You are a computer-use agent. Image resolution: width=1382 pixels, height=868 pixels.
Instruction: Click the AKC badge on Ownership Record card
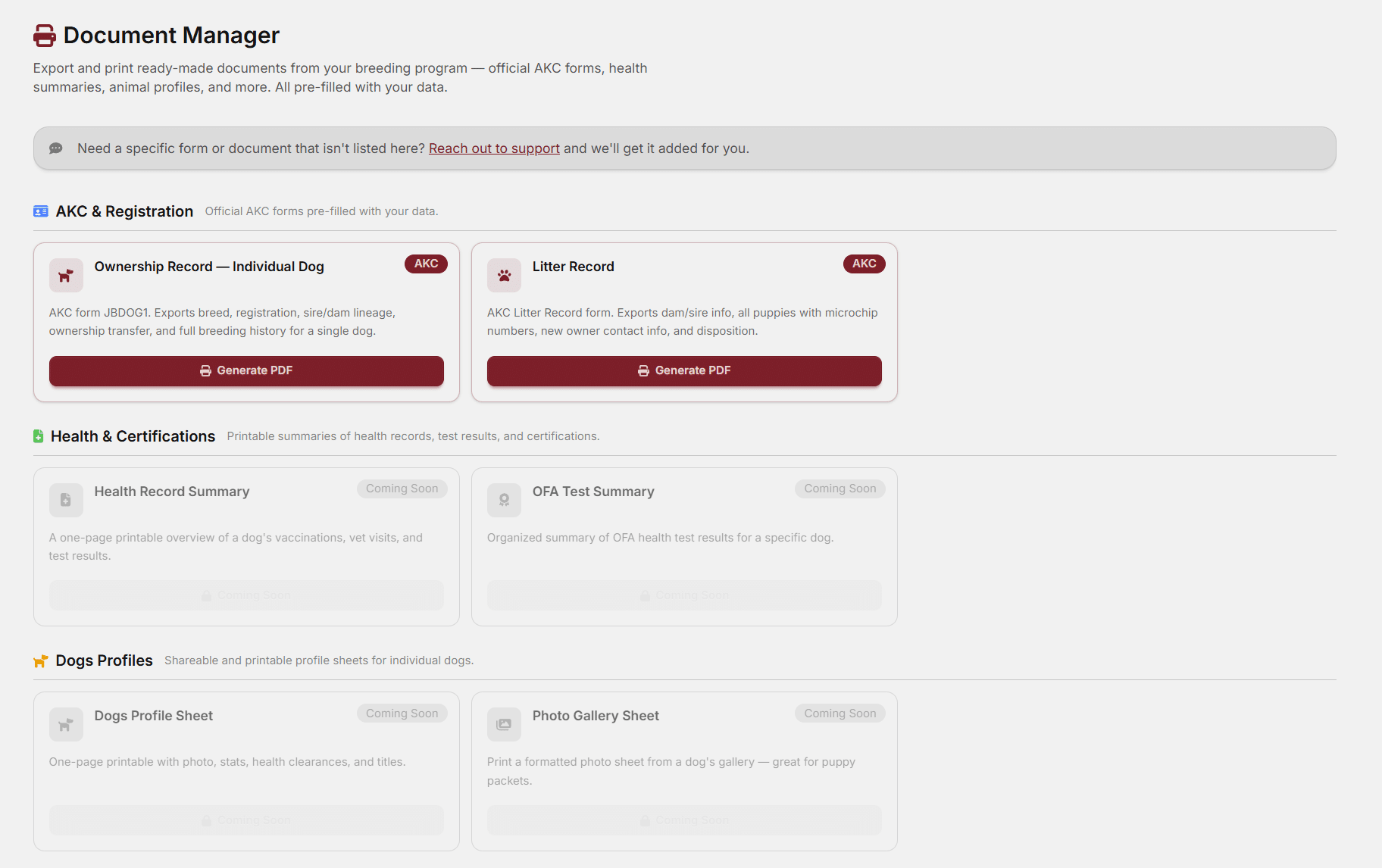tap(426, 264)
